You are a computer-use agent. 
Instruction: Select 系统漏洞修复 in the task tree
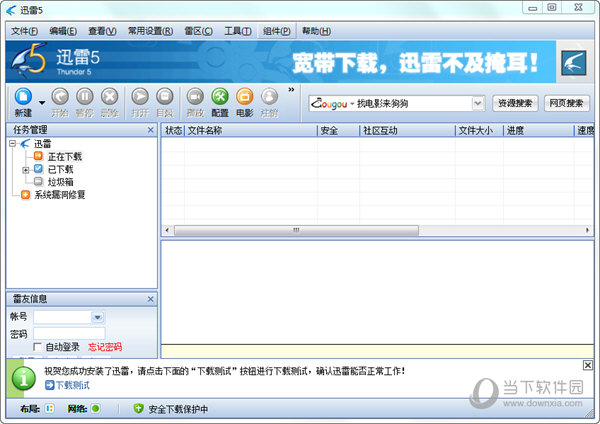pos(60,195)
